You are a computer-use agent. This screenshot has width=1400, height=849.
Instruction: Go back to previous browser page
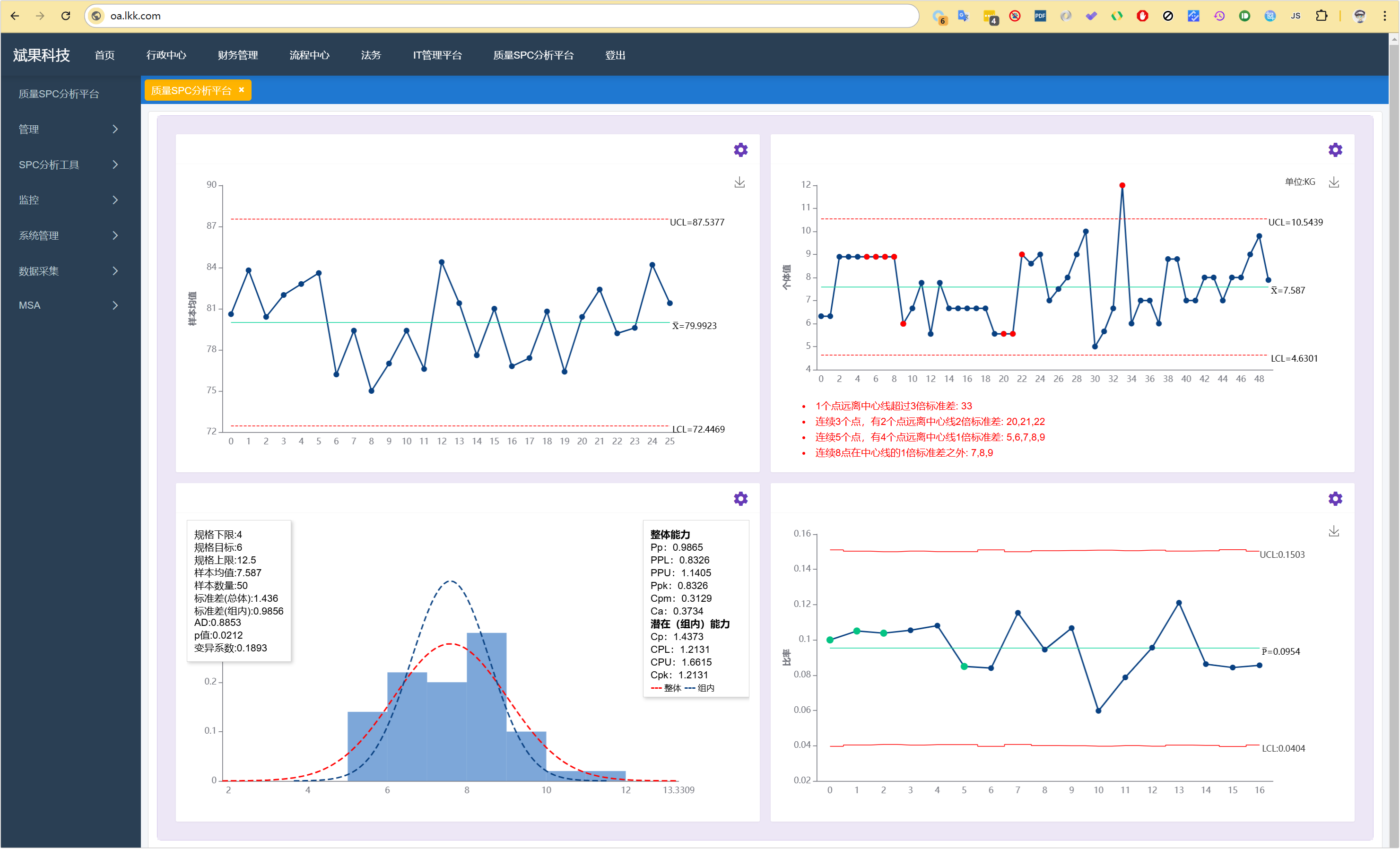[x=15, y=16]
